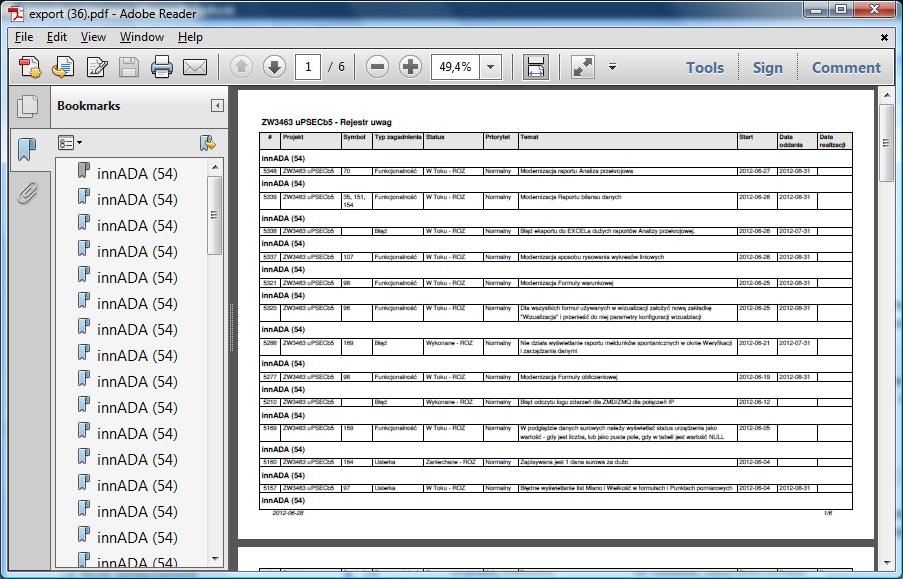Close the document with the menu-bar X
This screenshot has height=579, width=903.
point(885,37)
